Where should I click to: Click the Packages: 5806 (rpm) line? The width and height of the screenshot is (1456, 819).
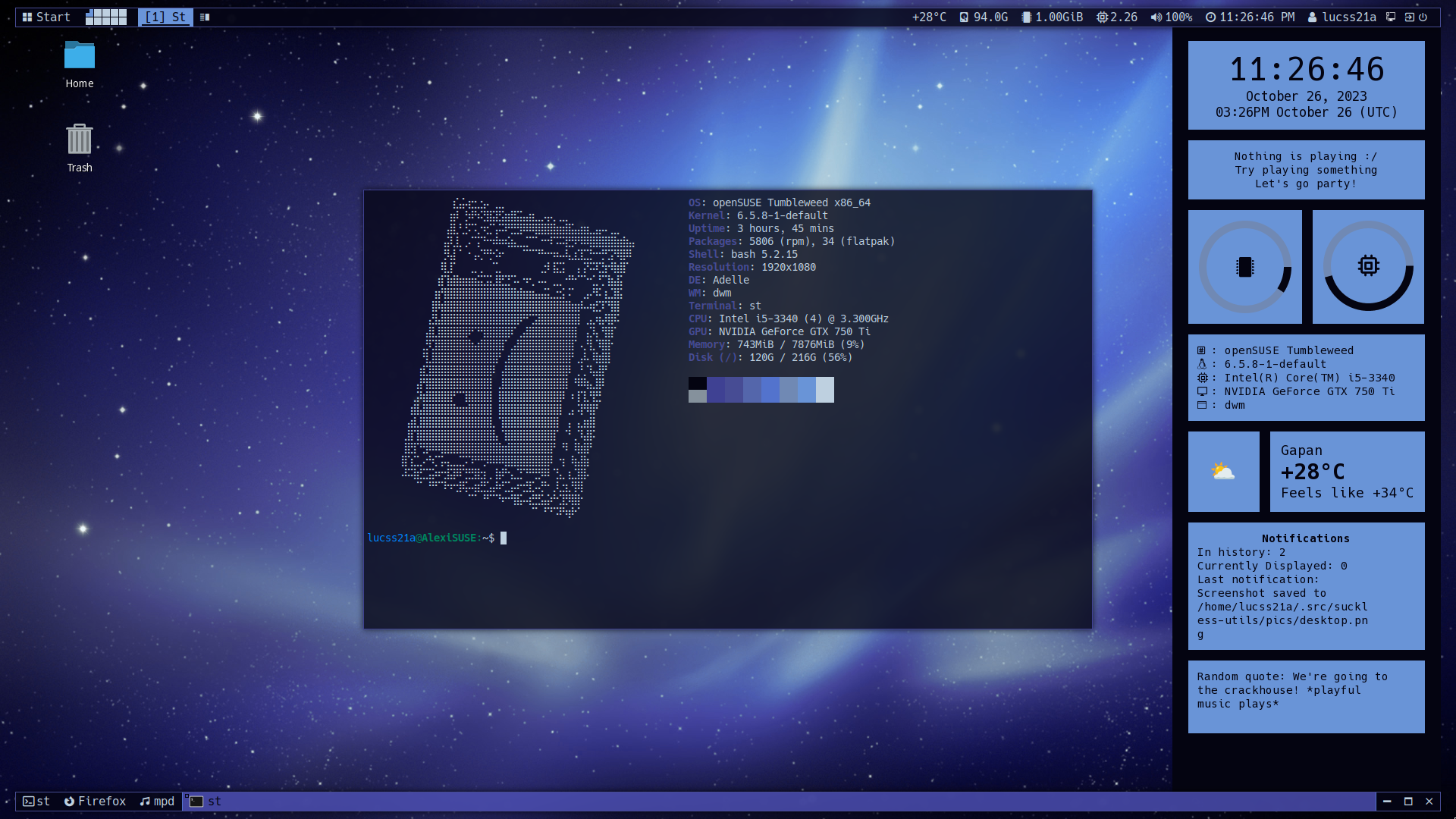(x=792, y=241)
